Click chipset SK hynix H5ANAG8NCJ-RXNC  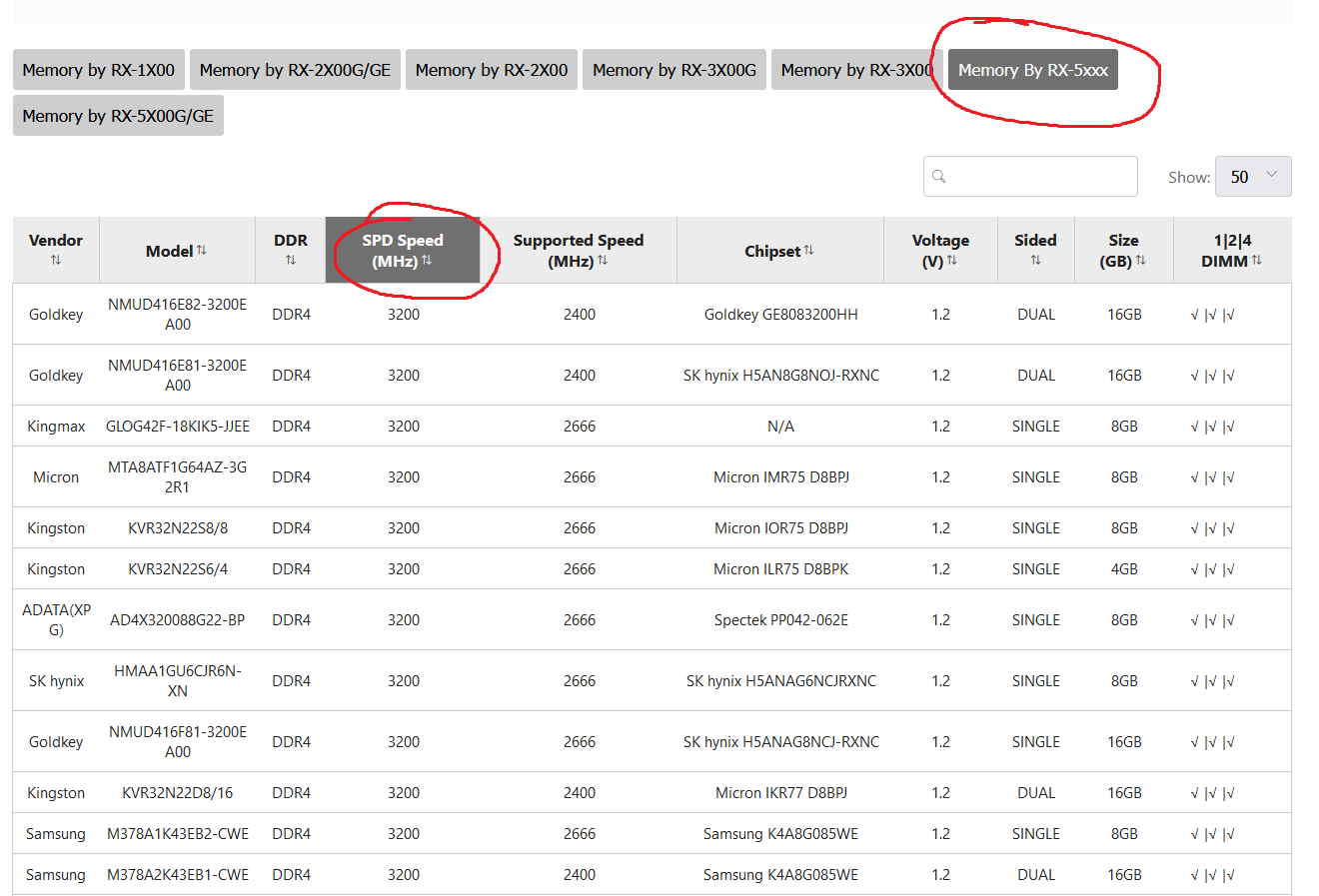point(780,741)
